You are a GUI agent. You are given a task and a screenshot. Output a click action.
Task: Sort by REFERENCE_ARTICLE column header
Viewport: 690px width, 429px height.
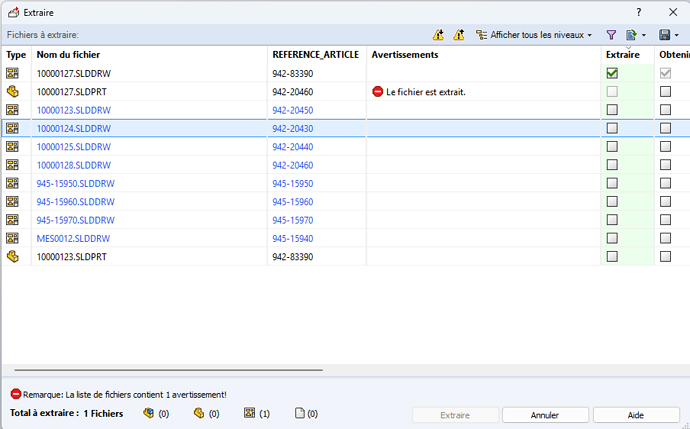316,55
